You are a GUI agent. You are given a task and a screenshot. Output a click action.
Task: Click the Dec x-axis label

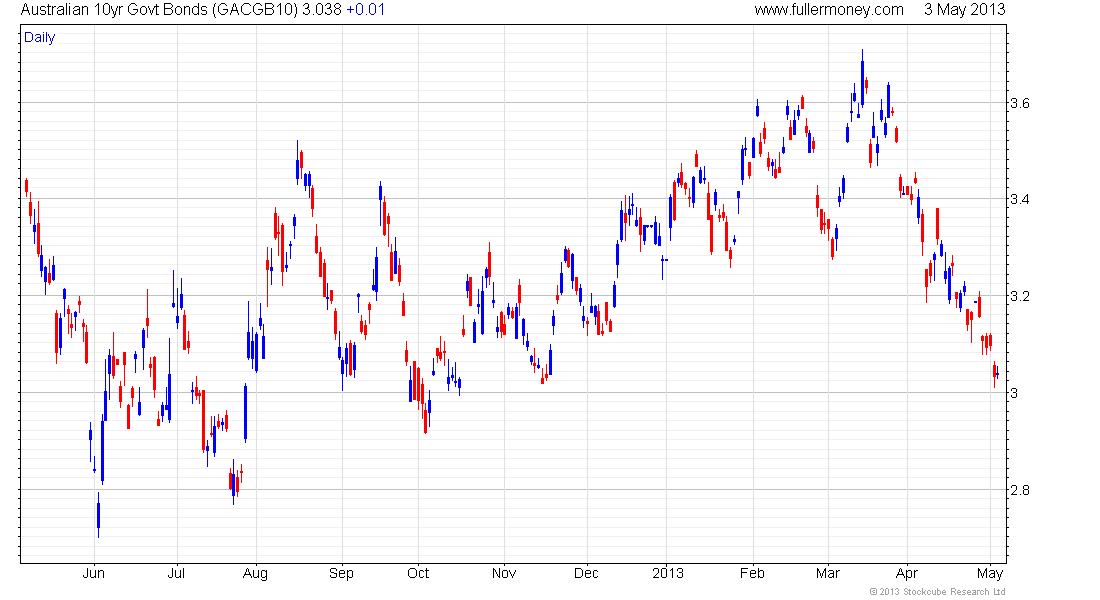pyautogui.click(x=586, y=573)
